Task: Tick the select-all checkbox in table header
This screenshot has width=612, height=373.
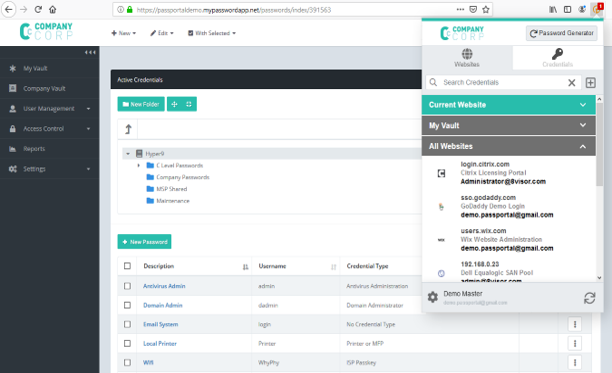Action: tap(127, 266)
